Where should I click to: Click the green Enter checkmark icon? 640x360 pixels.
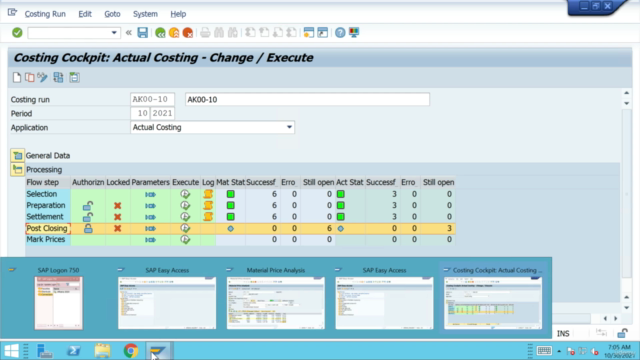(17, 32)
